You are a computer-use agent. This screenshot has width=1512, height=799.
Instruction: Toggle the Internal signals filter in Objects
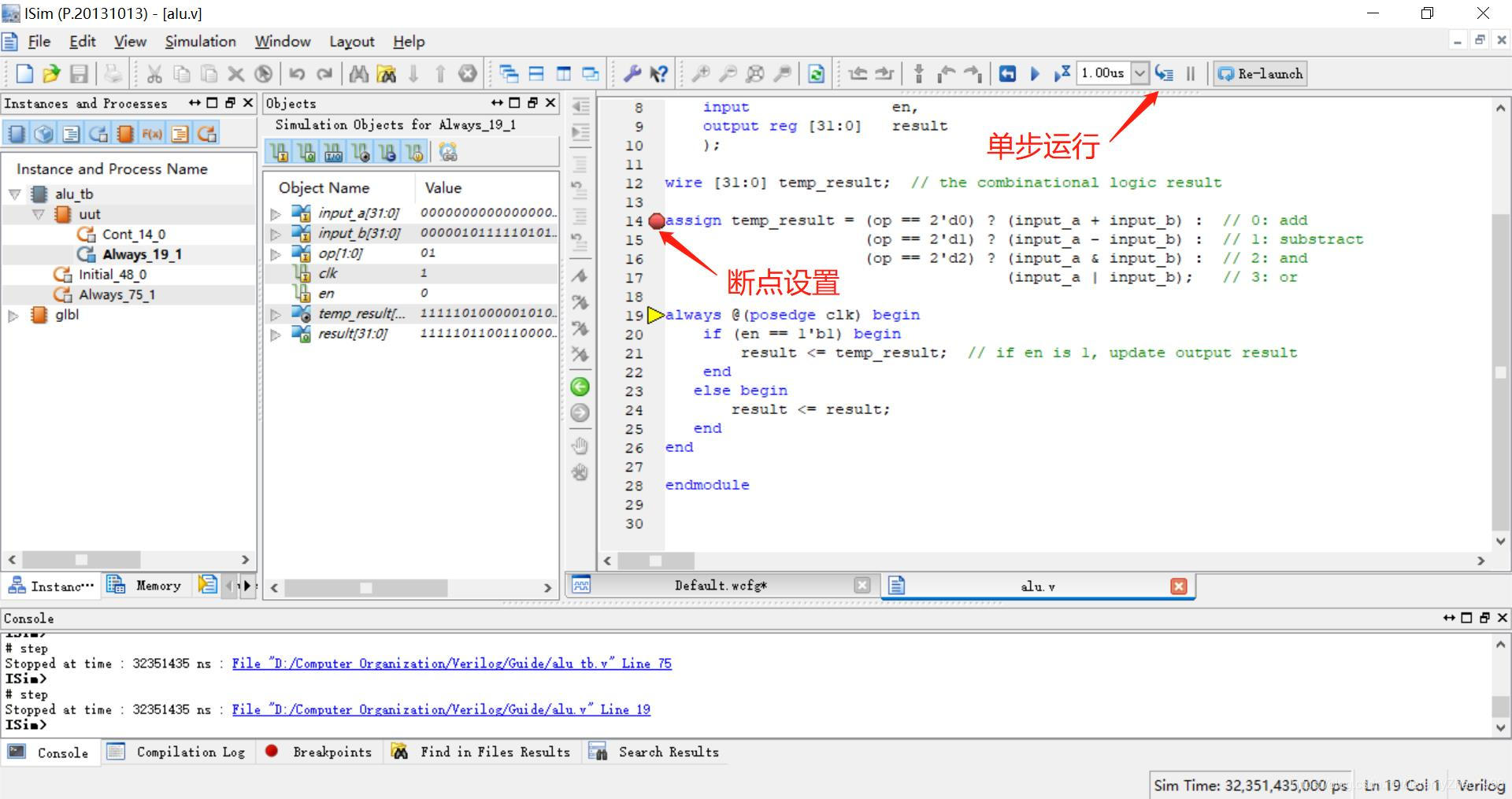tap(360, 152)
